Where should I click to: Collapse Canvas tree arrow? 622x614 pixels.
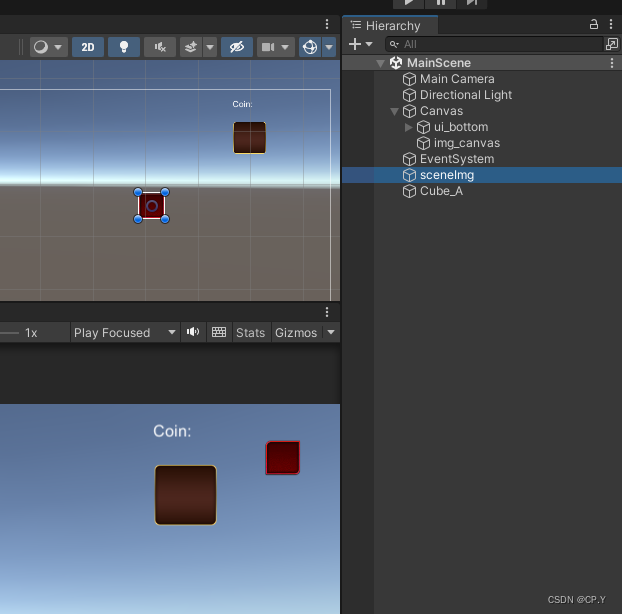[394, 111]
